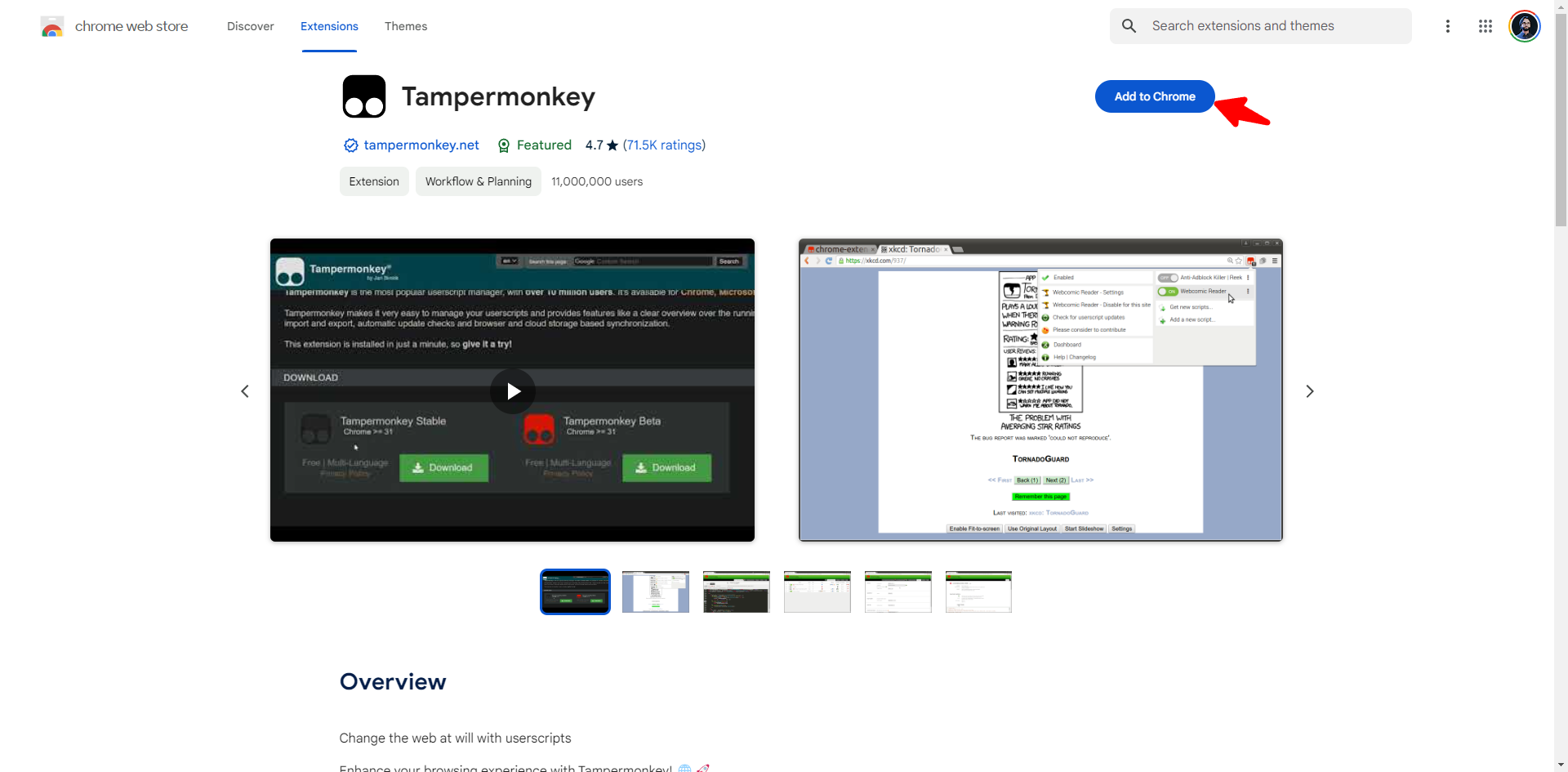The image size is (1568, 772).
Task: Click the user profile avatar
Action: tap(1524, 26)
